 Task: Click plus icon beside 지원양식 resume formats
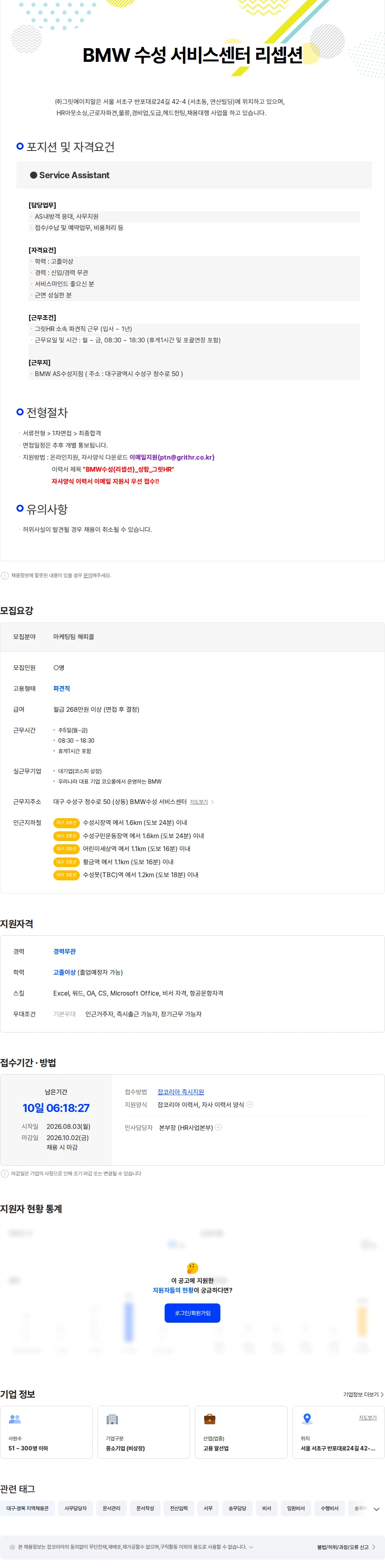tap(250, 1104)
